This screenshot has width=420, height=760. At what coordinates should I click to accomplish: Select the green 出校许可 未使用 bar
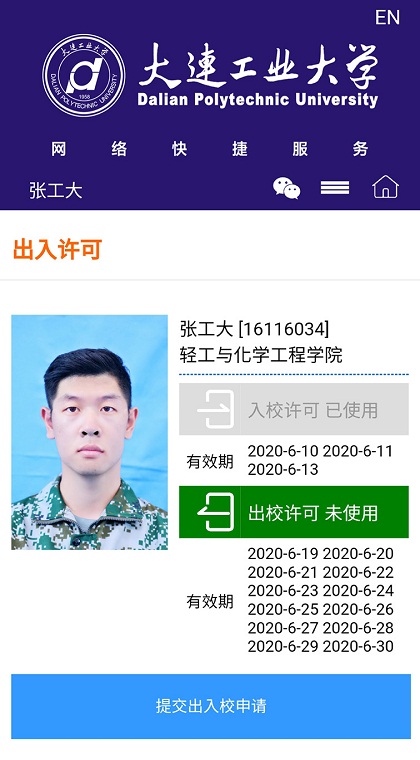(294, 512)
